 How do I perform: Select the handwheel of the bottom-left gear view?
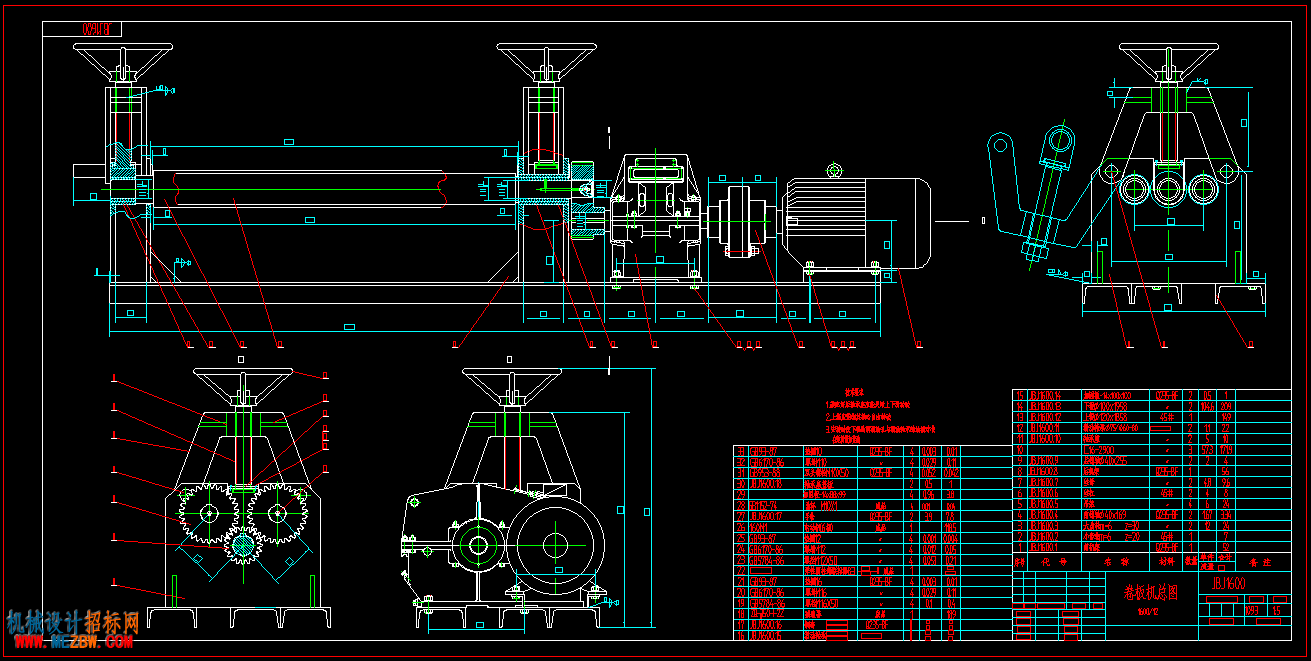(242, 386)
